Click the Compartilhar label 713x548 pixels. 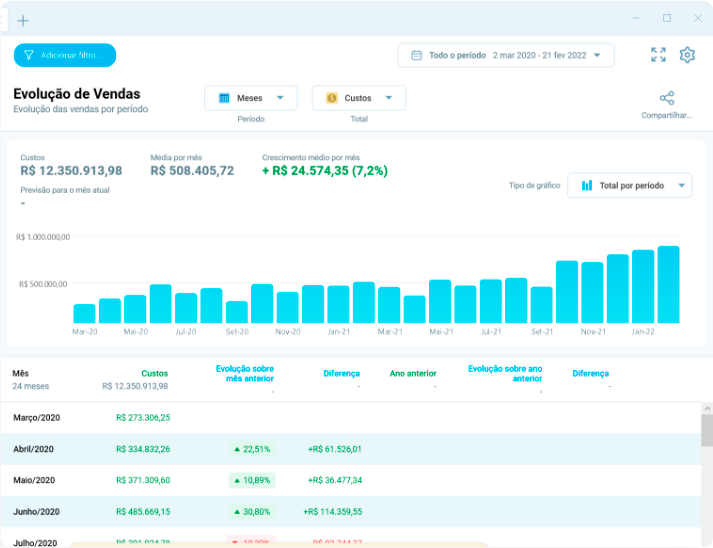pyautogui.click(x=667, y=116)
